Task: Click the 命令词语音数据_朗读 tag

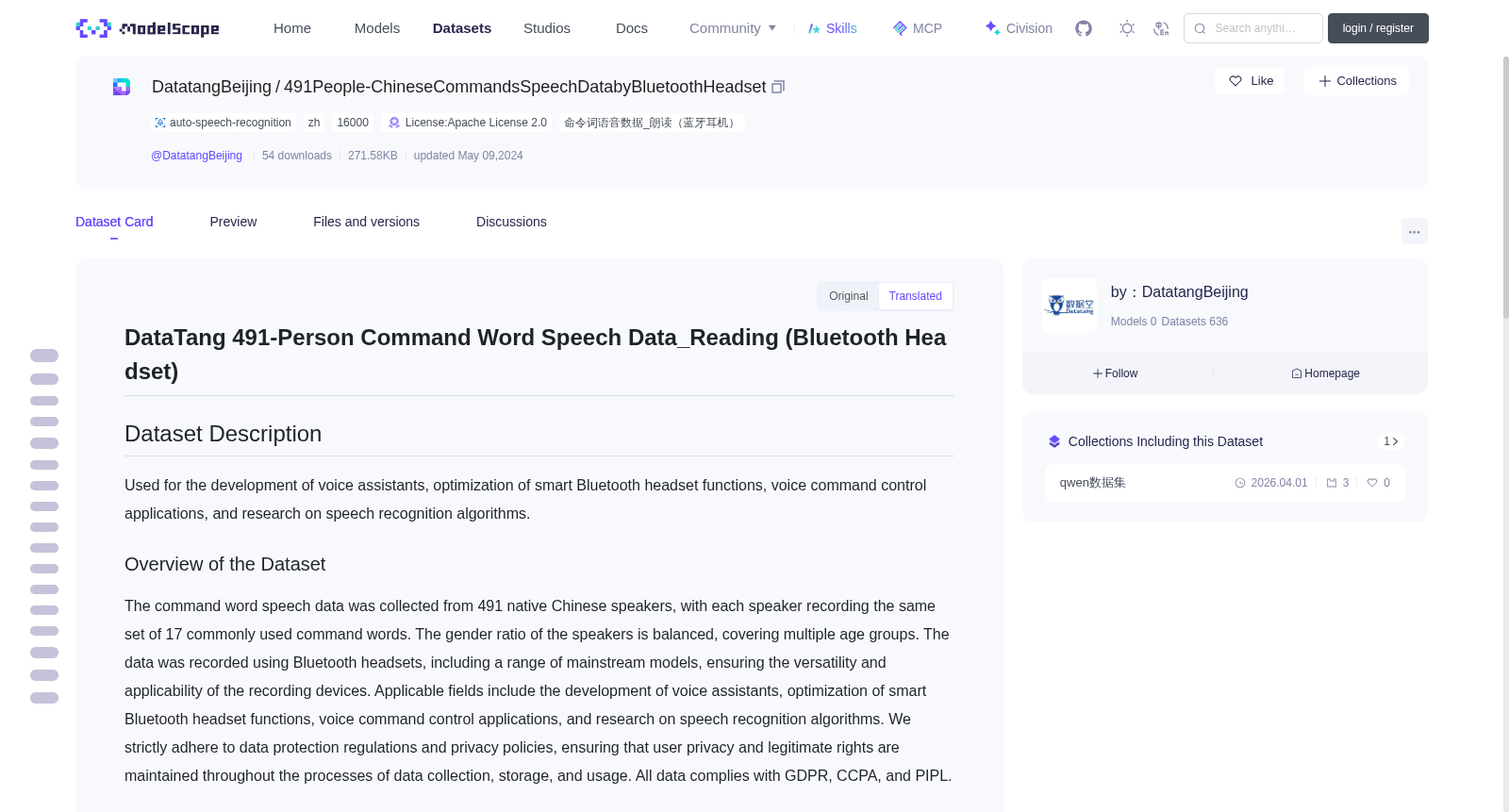Action: (x=652, y=123)
